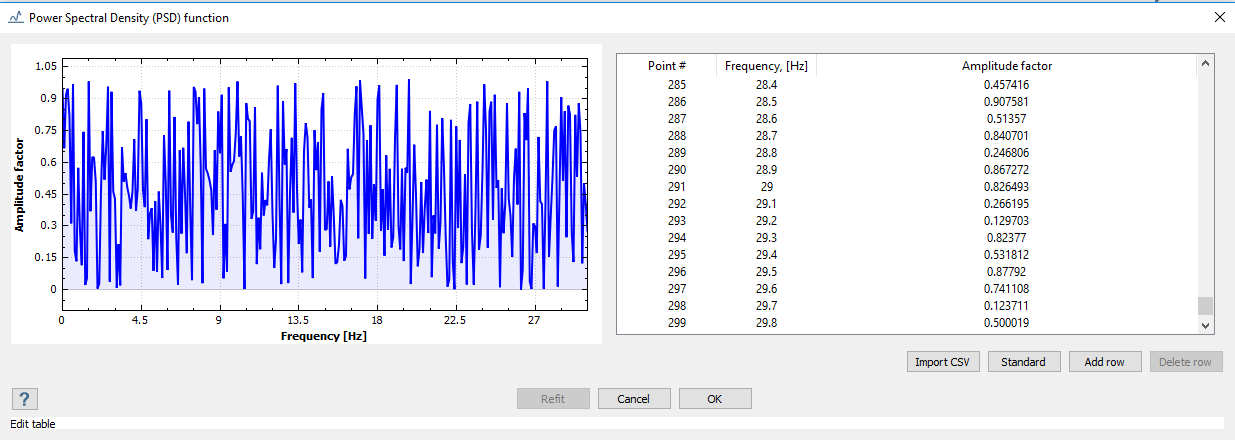Click the Point # column header
1235x440 pixels.
coord(667,66)
